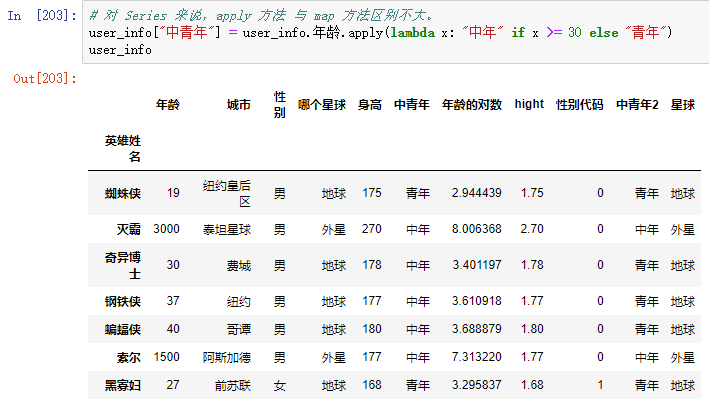This screenshot has height=408, width=709.
Task: Click the 中青年 column header
Action: [412, 105]
